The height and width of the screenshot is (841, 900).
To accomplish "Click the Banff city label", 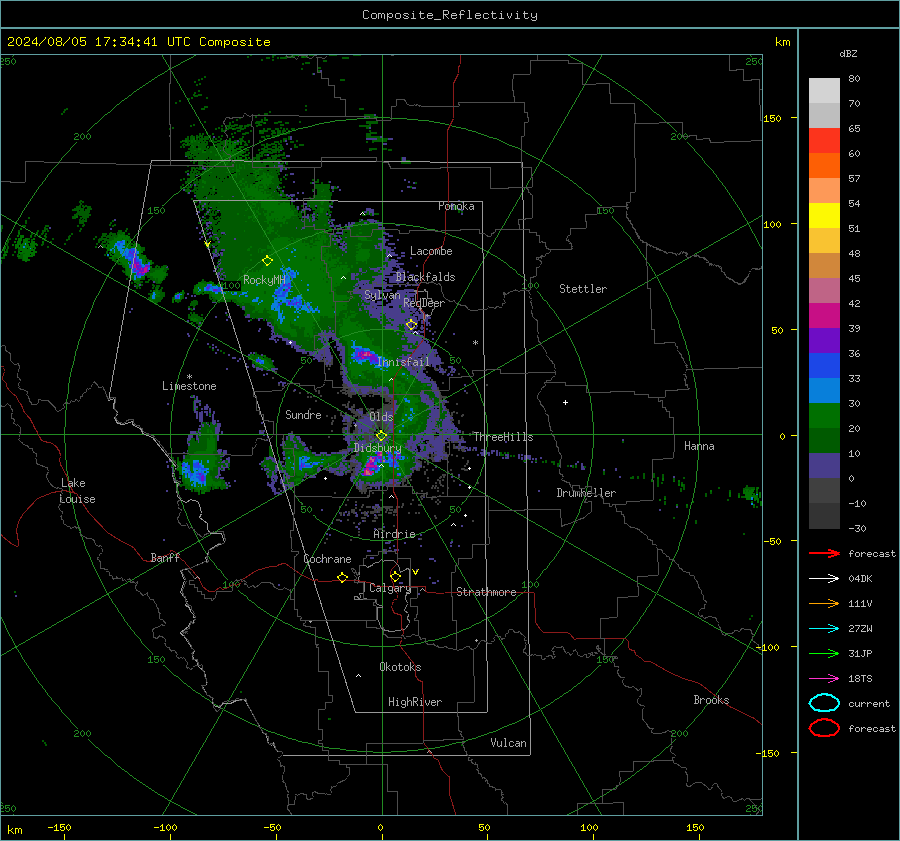I will tap(165, 558).
